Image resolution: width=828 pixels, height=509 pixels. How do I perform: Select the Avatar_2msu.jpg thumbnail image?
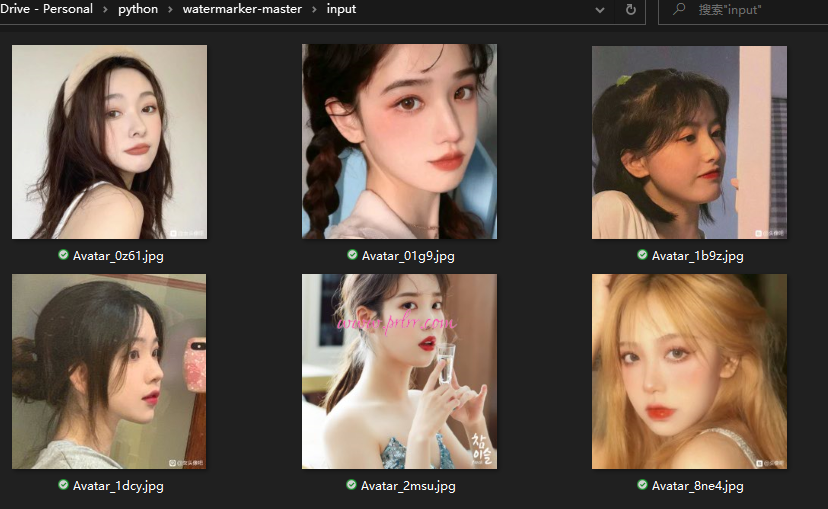point(399,371)
